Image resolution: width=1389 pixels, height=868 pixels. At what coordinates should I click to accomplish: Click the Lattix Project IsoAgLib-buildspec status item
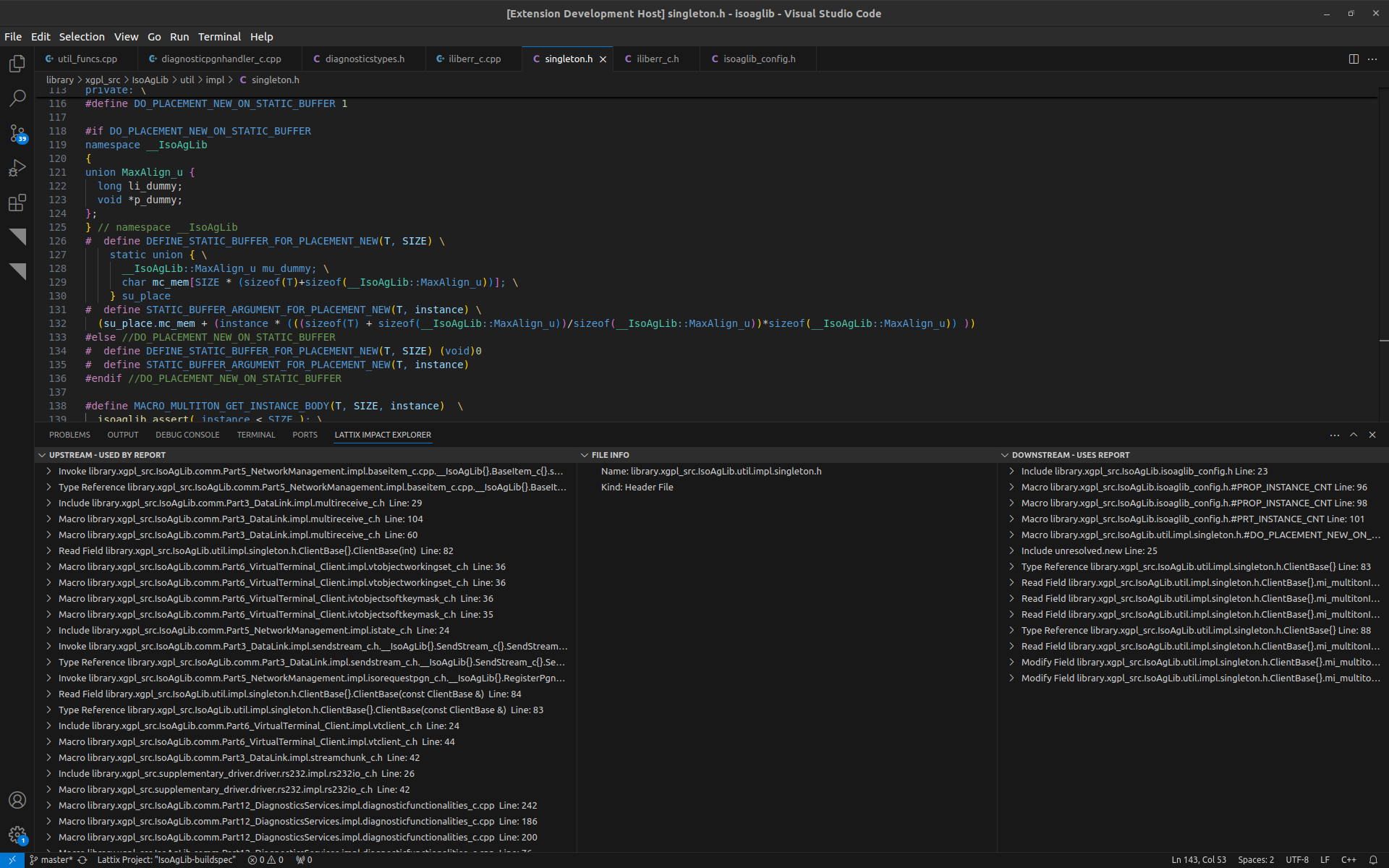[166, 860]
